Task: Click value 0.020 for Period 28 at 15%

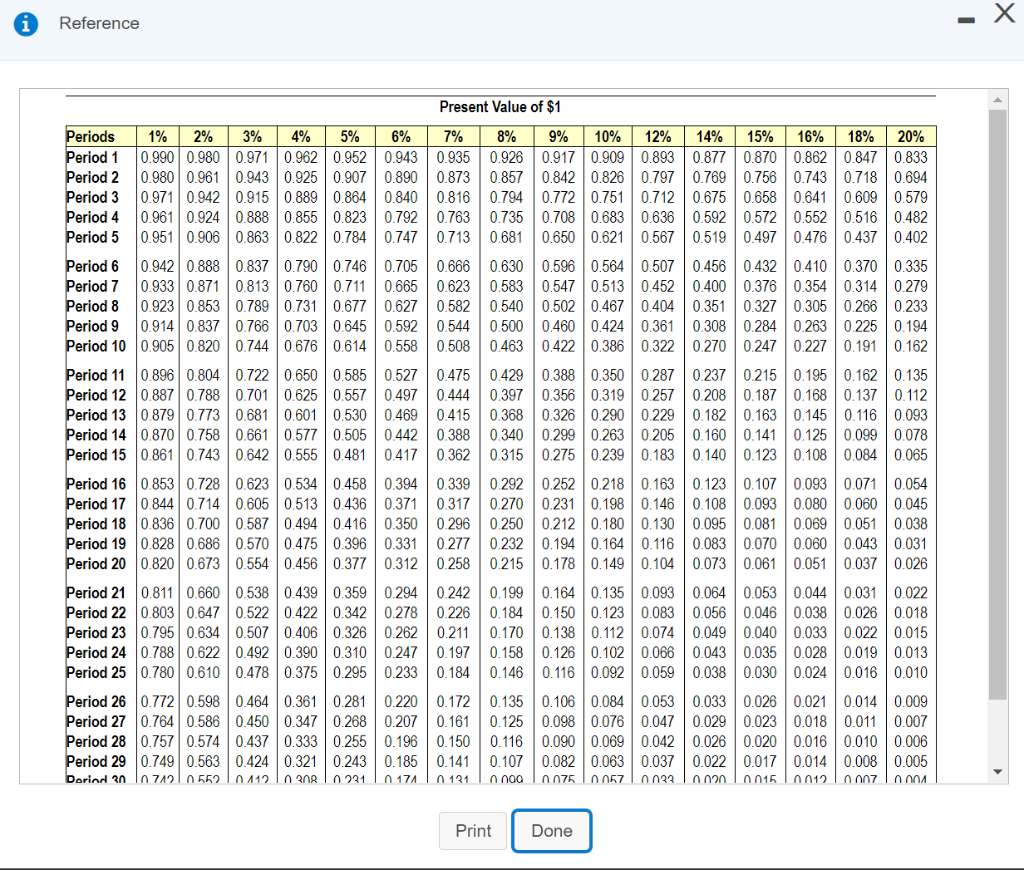Action: pos(760,742)
